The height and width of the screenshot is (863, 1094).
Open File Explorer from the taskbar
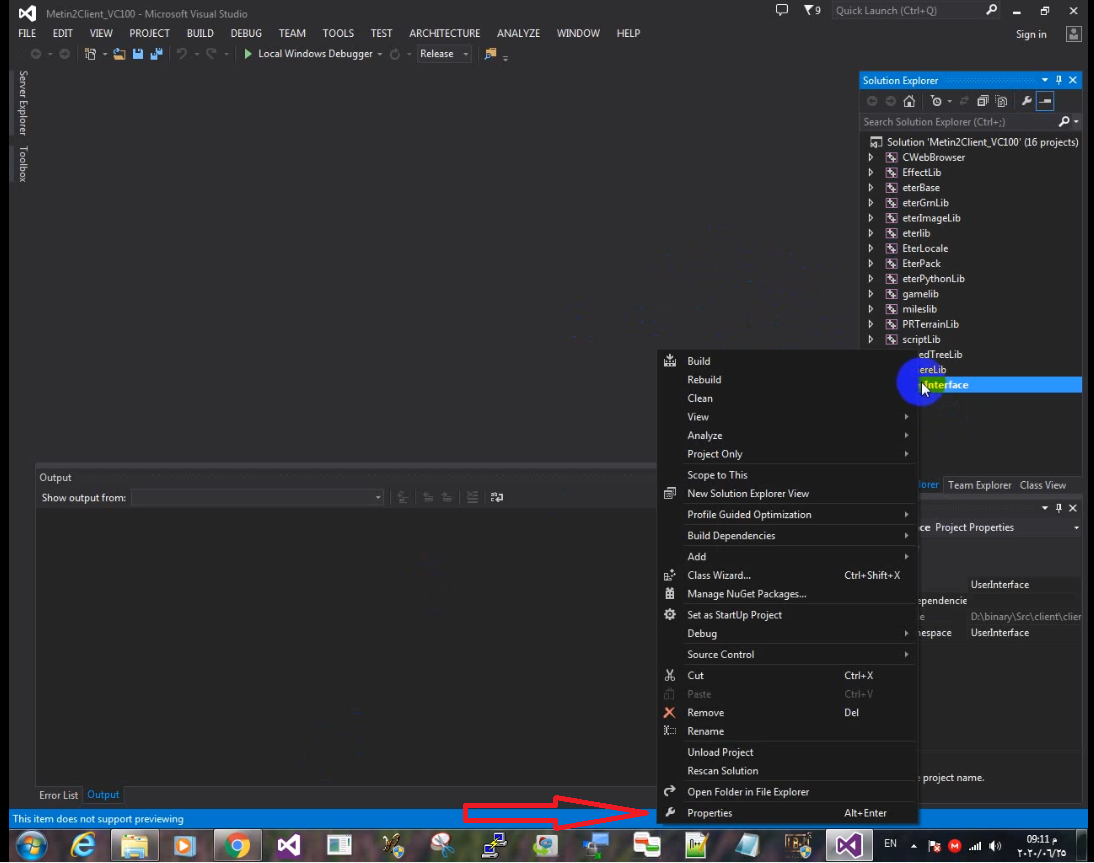[x=134, y=846]
